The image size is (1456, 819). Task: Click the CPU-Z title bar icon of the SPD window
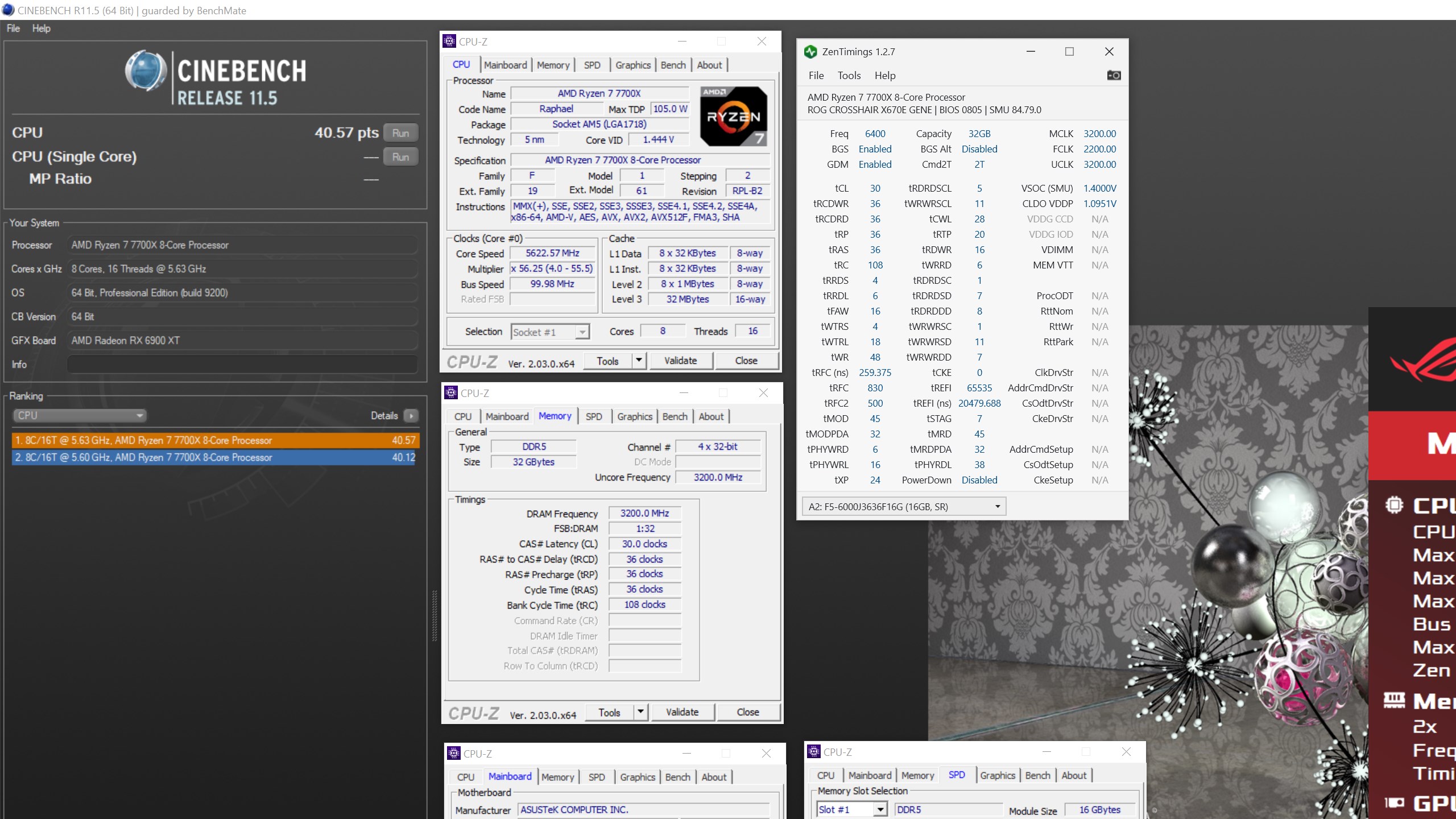[814, 751]
